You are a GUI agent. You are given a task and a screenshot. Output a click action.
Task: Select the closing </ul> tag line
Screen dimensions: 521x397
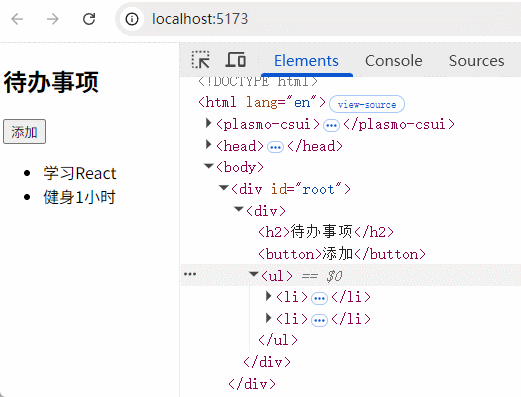pyautogui.click(x=278, y=340)
